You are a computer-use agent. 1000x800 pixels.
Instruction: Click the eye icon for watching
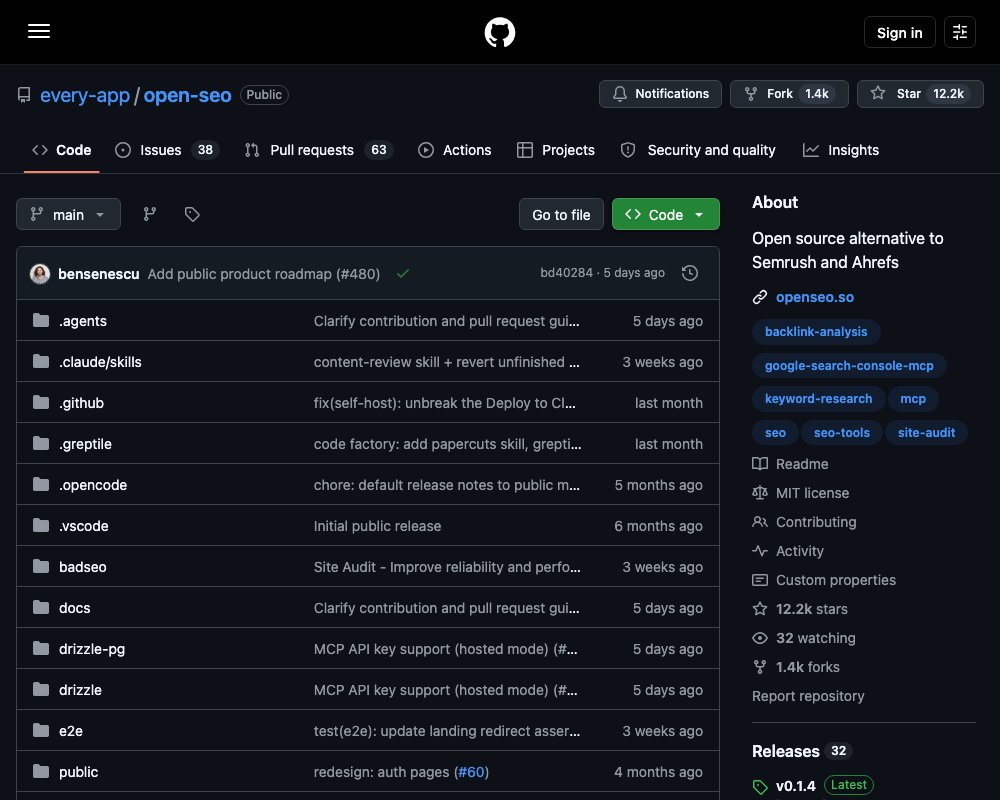(760, 638)
